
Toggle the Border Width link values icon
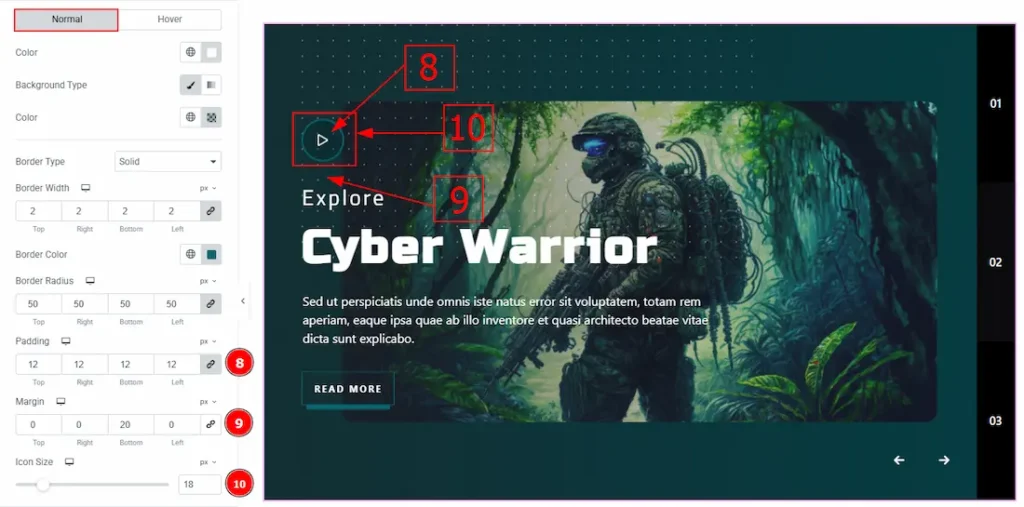210,211
